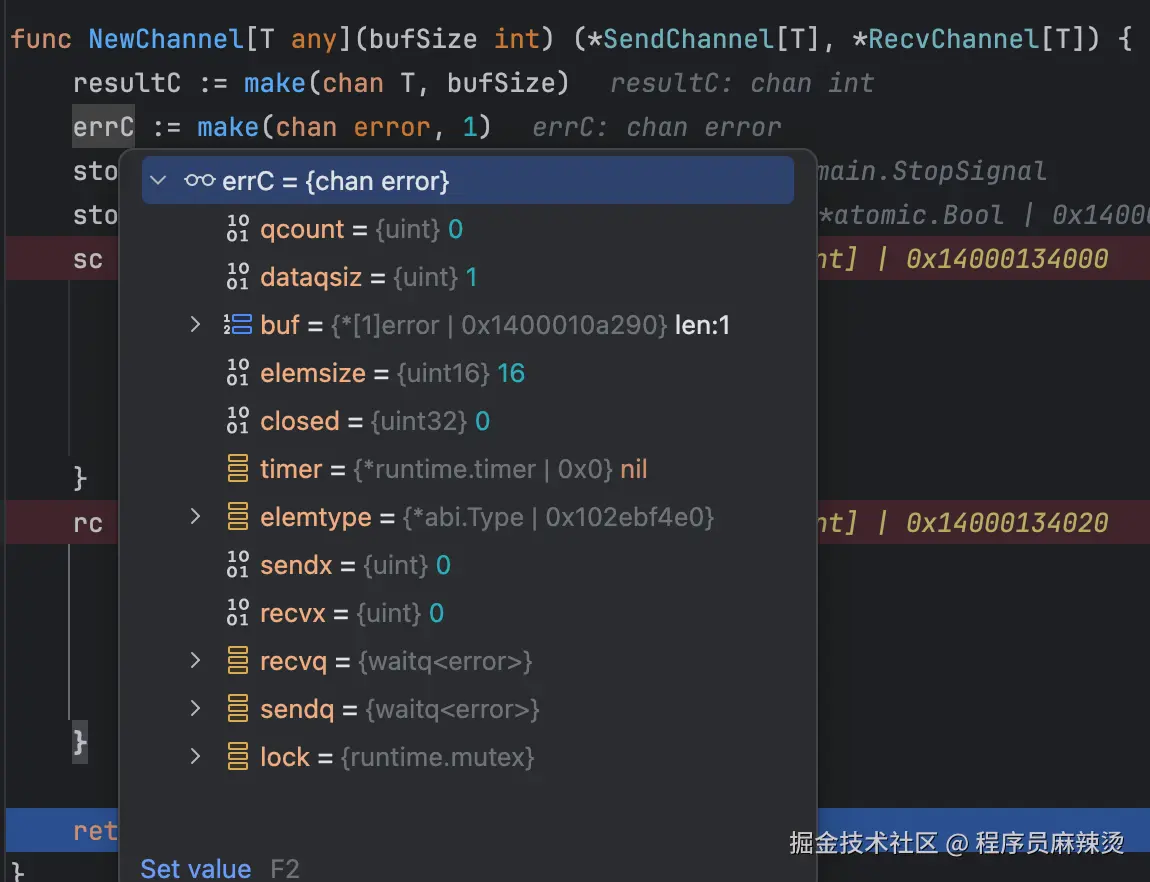Click the glasses watch icon beside errC
Screen dimensions: 1150x882
(200, 181)
